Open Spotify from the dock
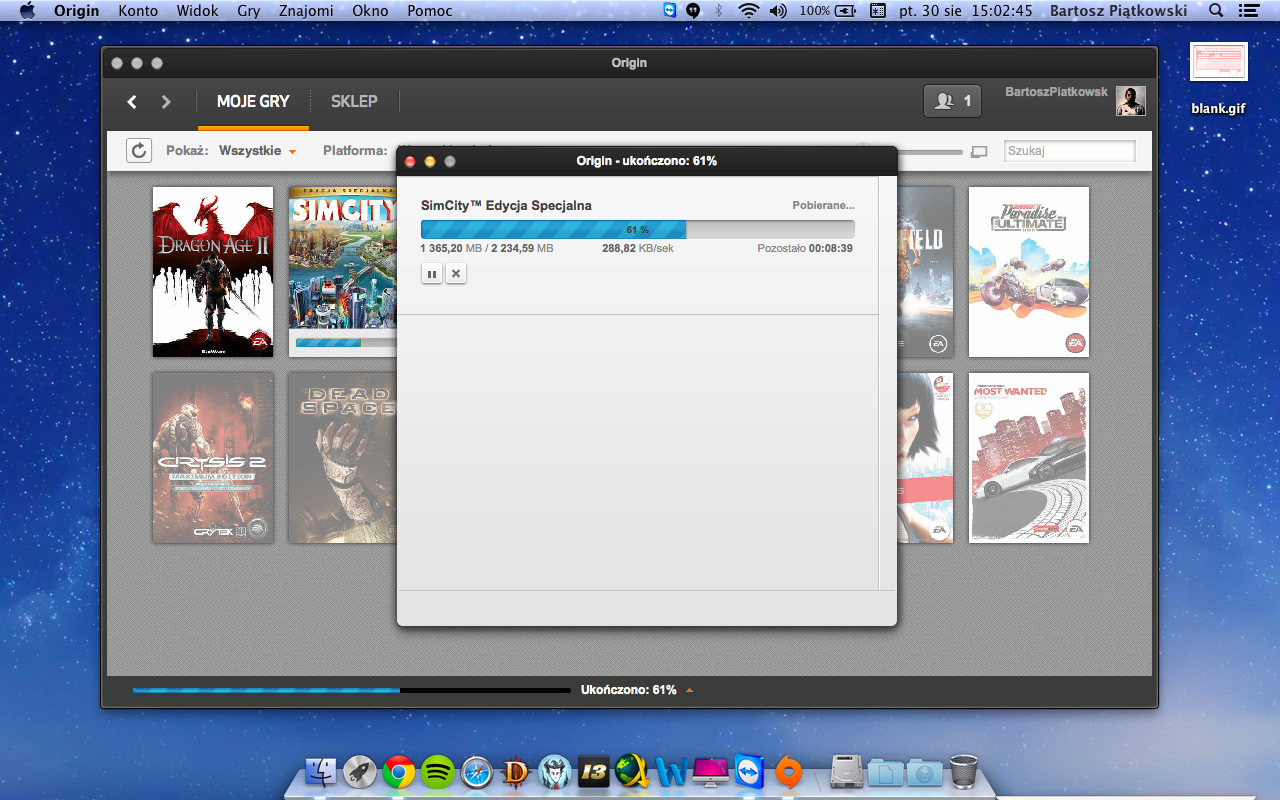1280x800 pixels. point(438,771)
